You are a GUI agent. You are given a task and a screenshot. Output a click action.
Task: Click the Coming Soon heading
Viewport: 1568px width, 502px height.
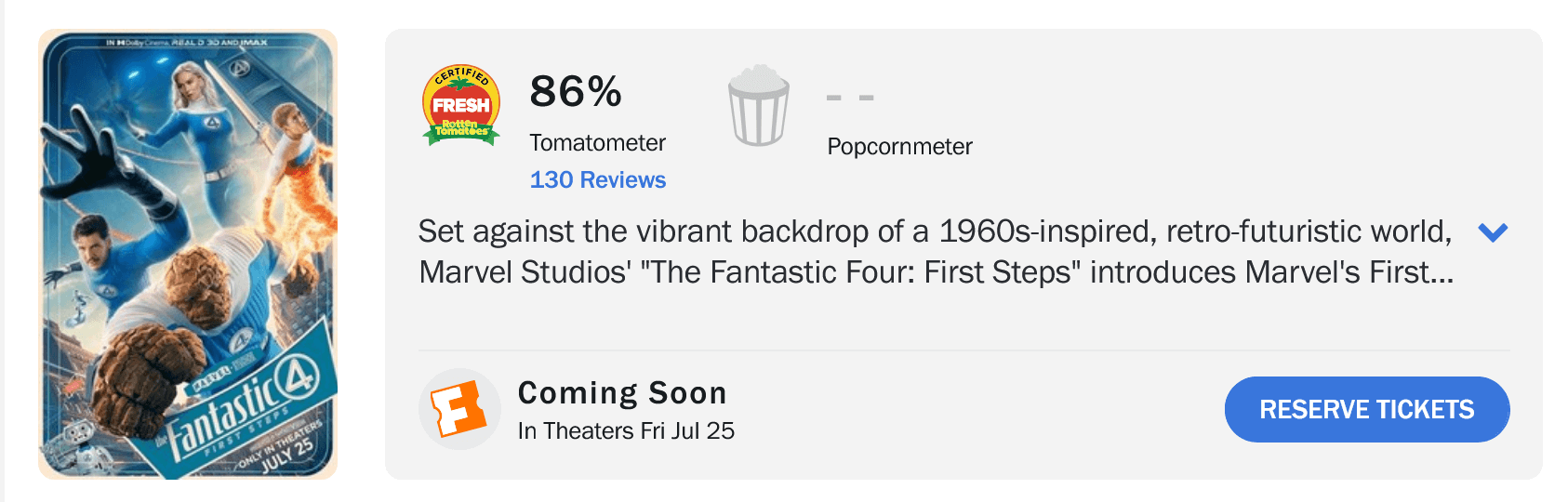tap(622, 393)
